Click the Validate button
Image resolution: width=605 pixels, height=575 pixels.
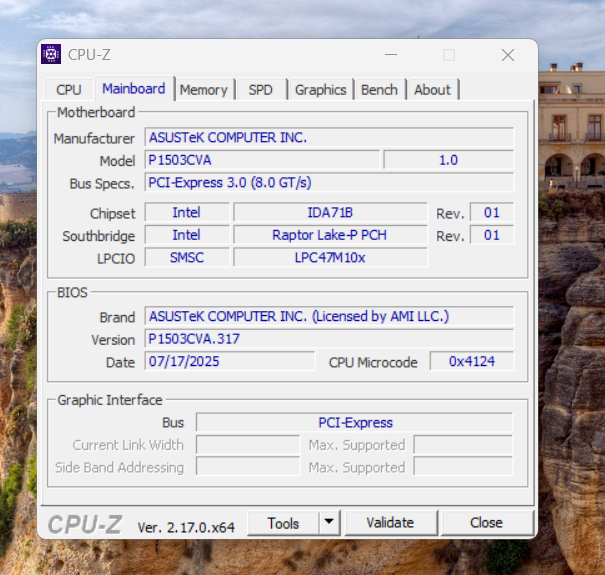tap(390, 523)
